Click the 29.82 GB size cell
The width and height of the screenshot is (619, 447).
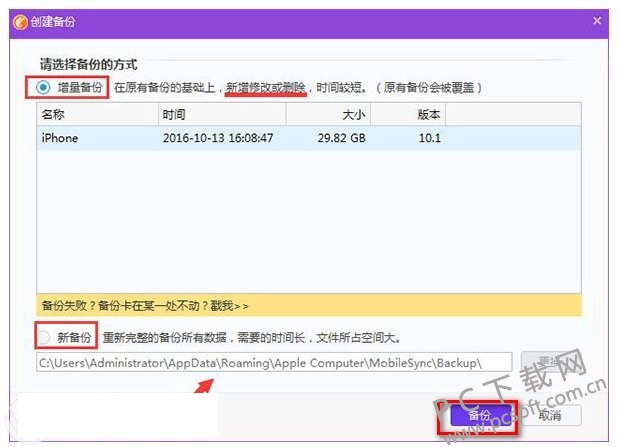tap(342, 138)
